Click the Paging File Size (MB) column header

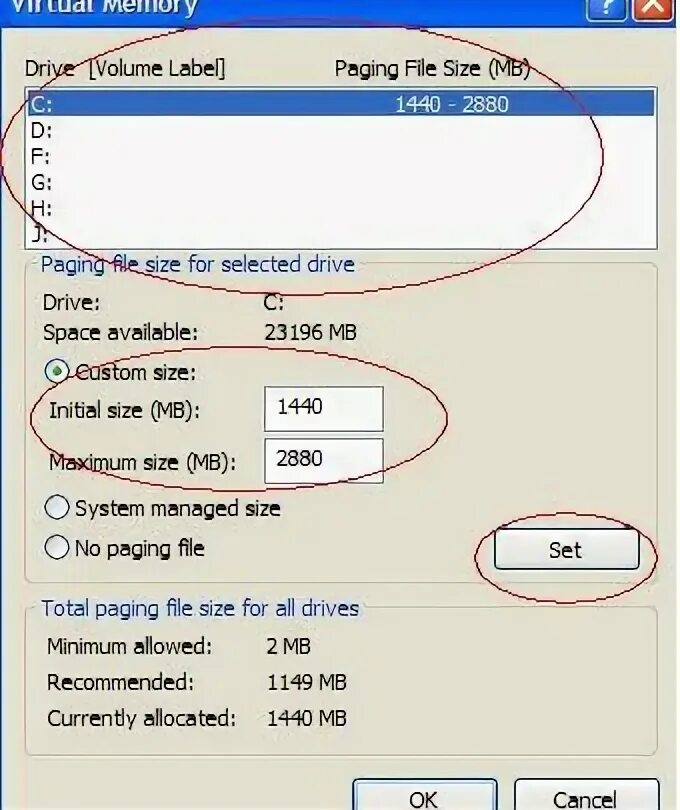(x=432, y=69)
